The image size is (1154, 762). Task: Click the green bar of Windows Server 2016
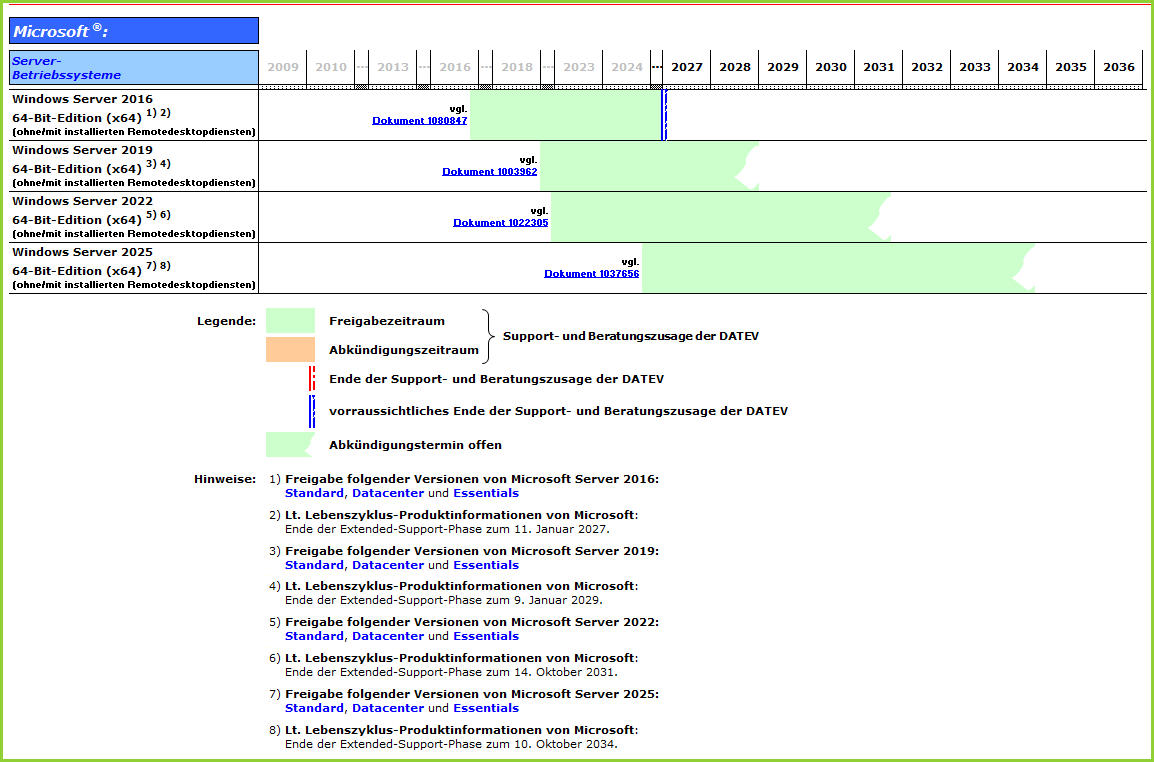pos(565,115)
